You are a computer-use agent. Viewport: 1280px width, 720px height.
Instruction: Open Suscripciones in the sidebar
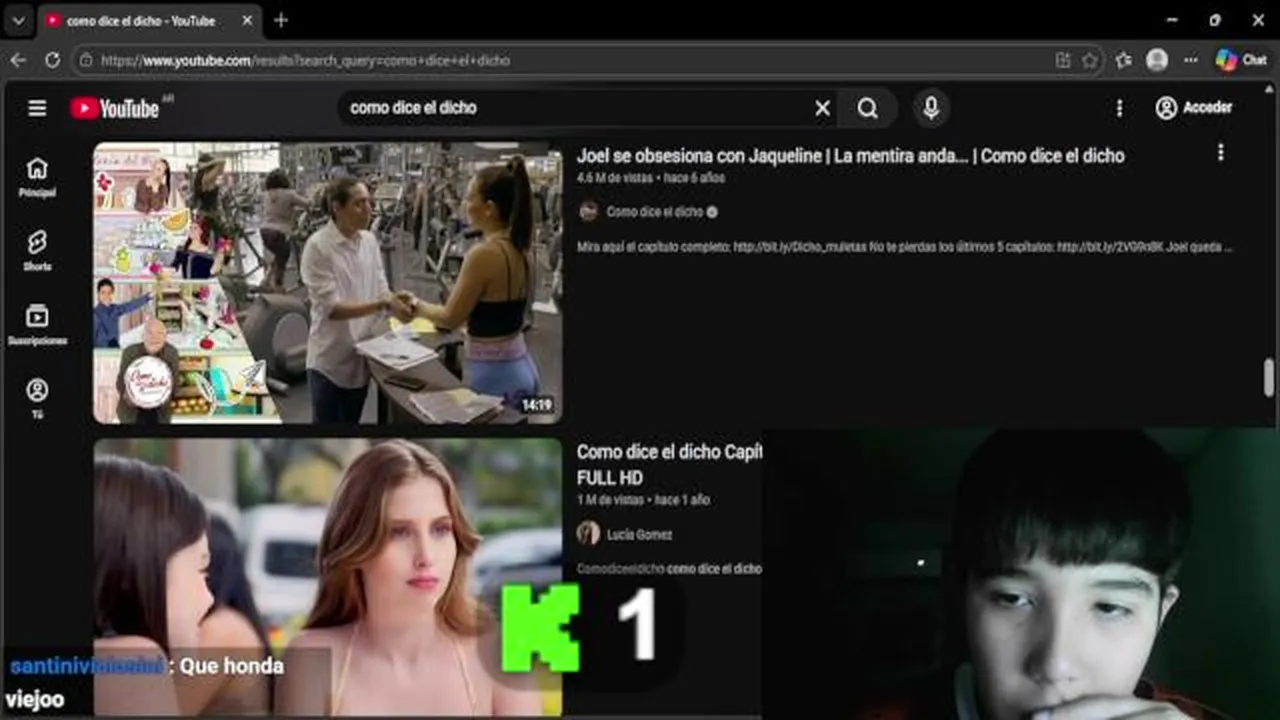point(37,325)
